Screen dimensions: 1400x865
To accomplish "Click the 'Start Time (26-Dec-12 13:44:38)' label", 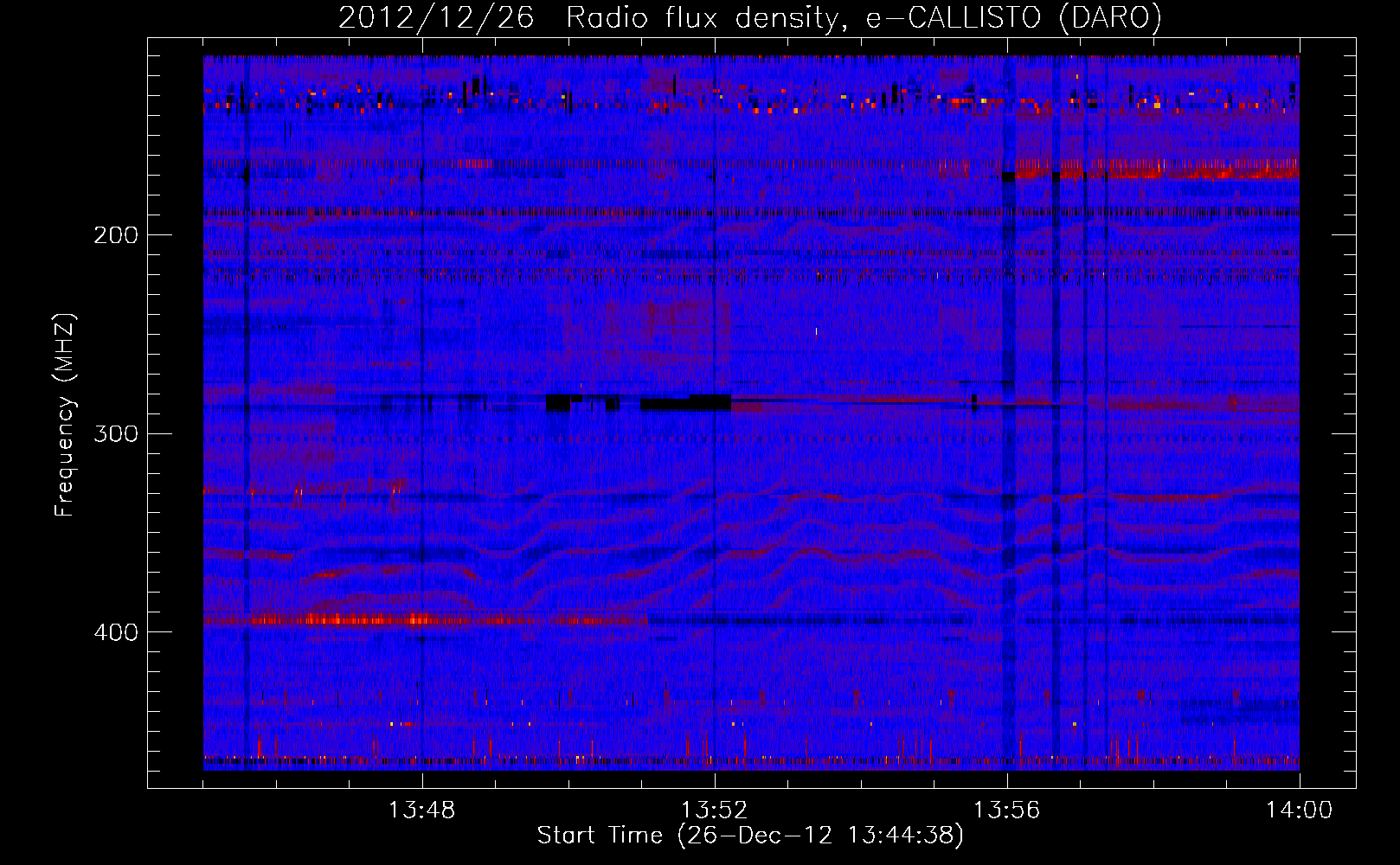I will pos(750,836).
